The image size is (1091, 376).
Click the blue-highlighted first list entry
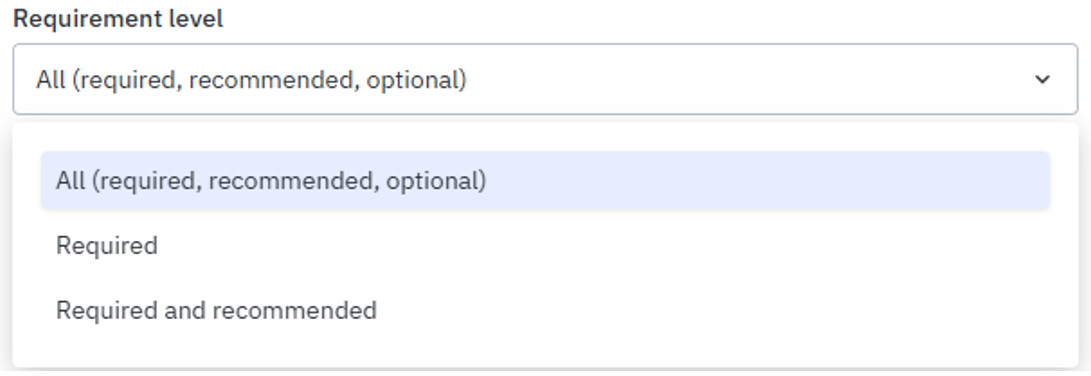[545, 180]
